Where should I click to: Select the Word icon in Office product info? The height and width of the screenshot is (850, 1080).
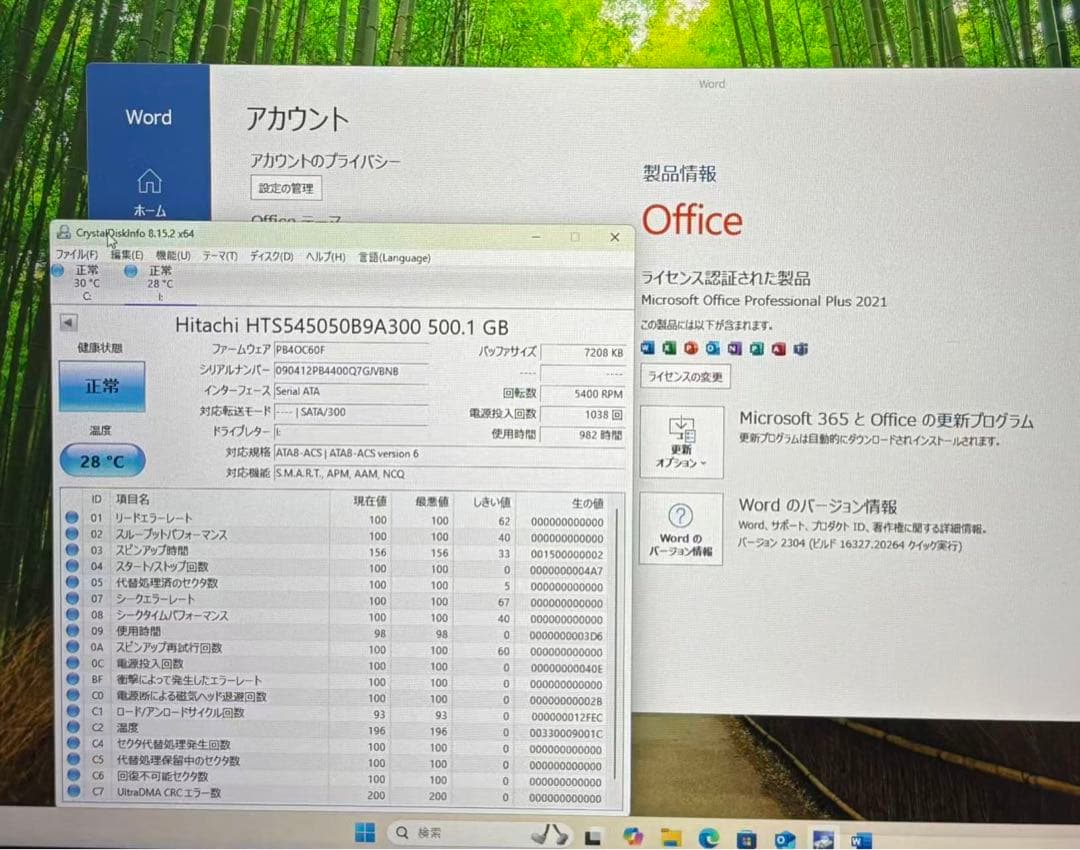coord(648,347)
